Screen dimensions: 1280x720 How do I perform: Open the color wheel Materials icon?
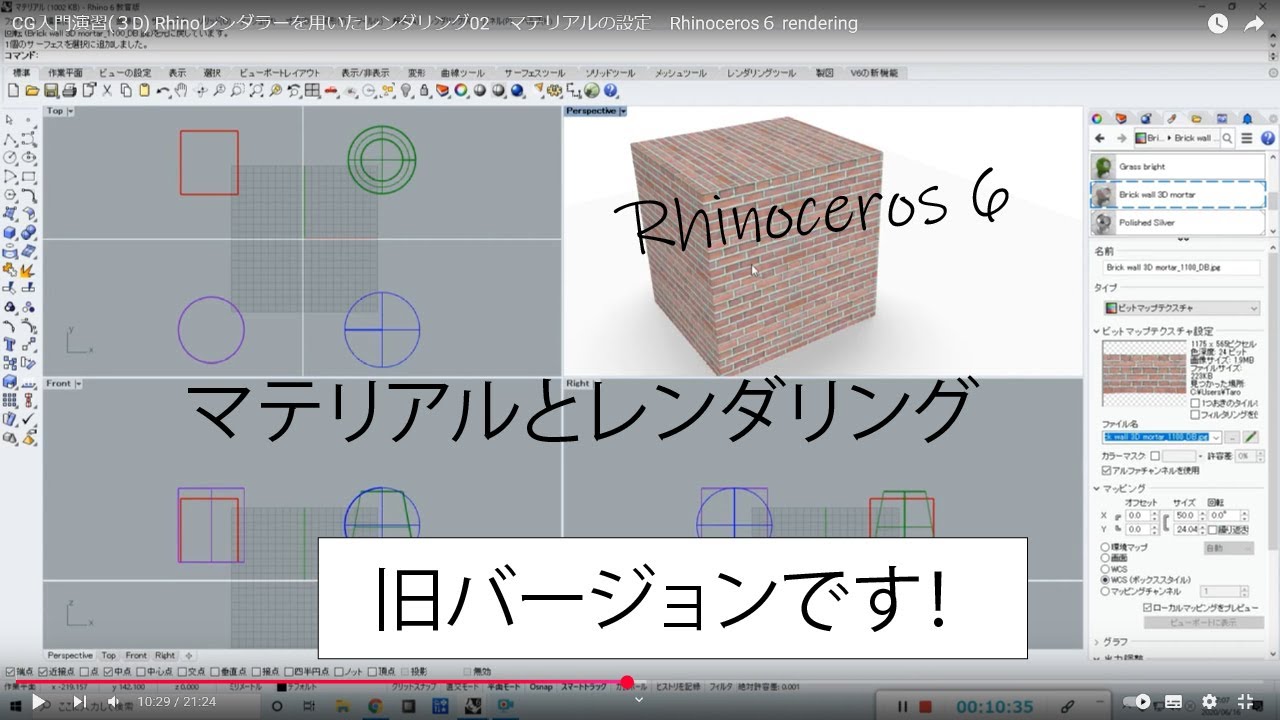[461, 90]
